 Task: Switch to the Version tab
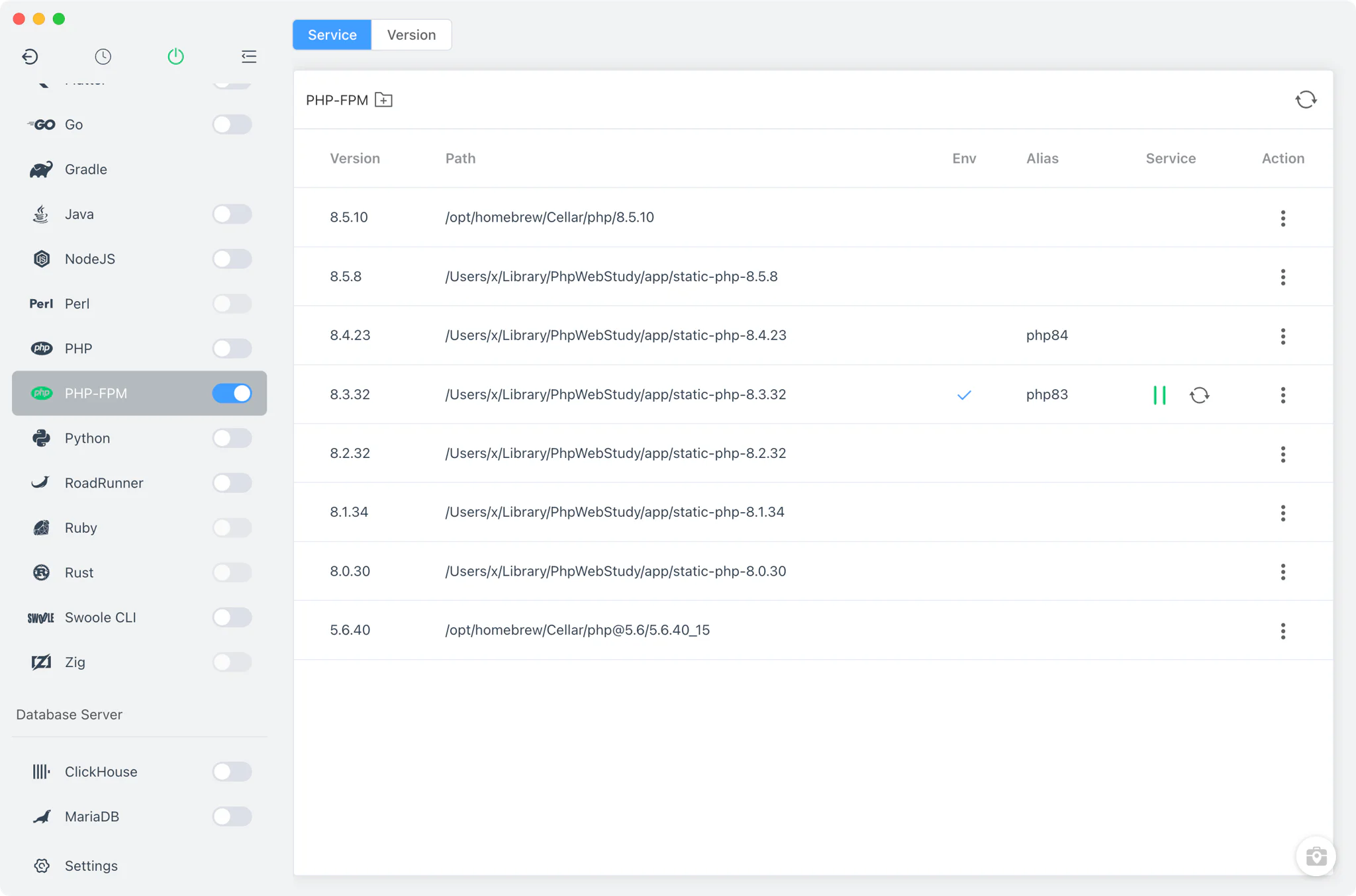click(x=411, y=35)
